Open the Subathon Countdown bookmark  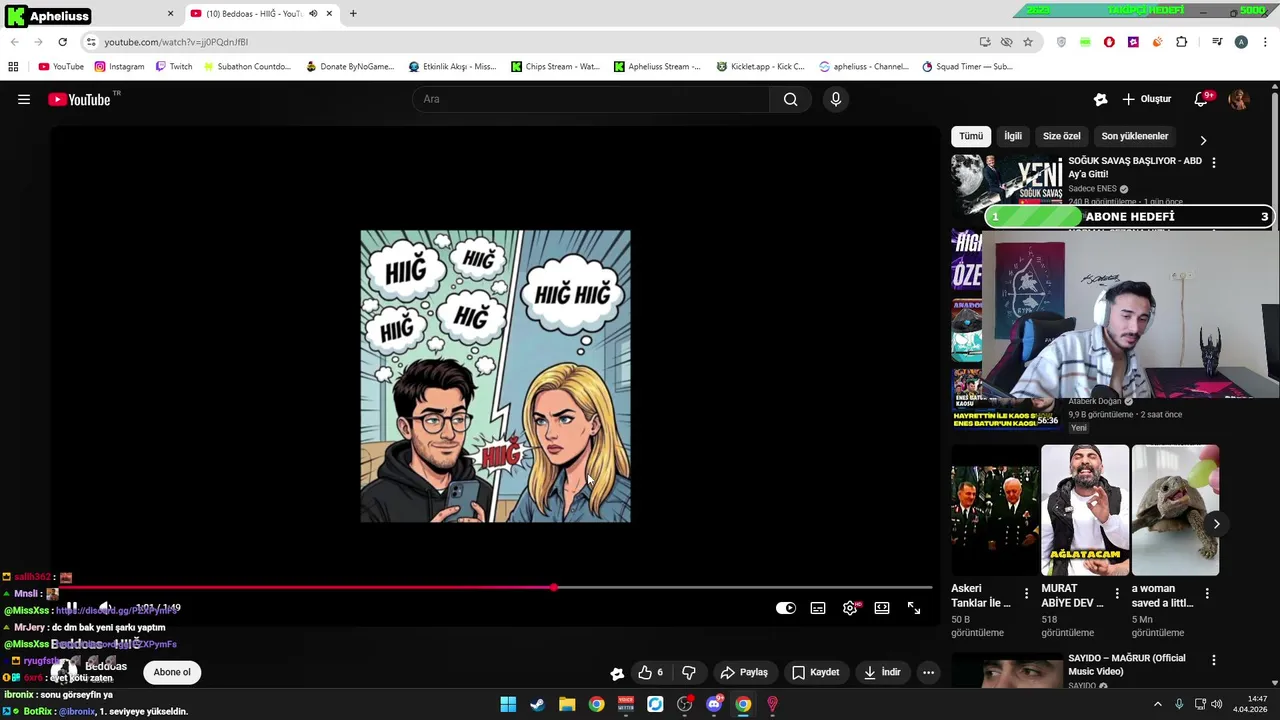tap(247, 67)
